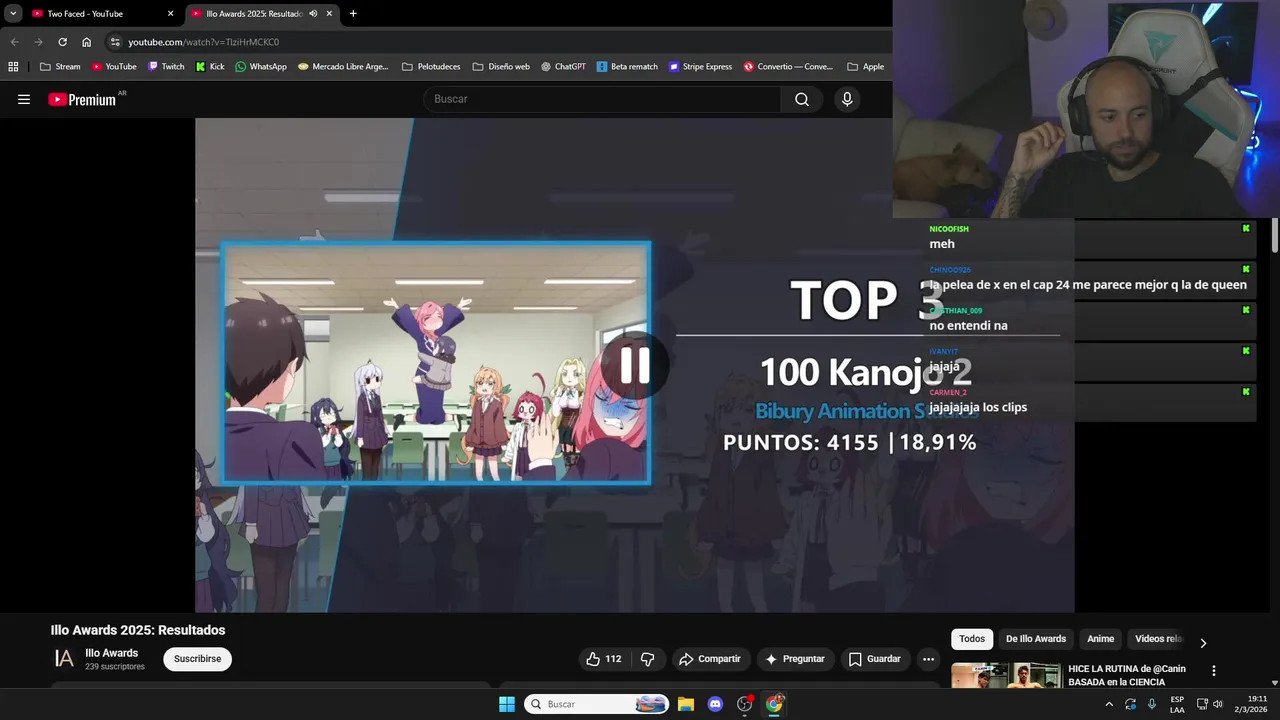This screenshot has height=720, width=1280.
Task: Show hidden system tray icons chevron
Action: pos(1109,704)
